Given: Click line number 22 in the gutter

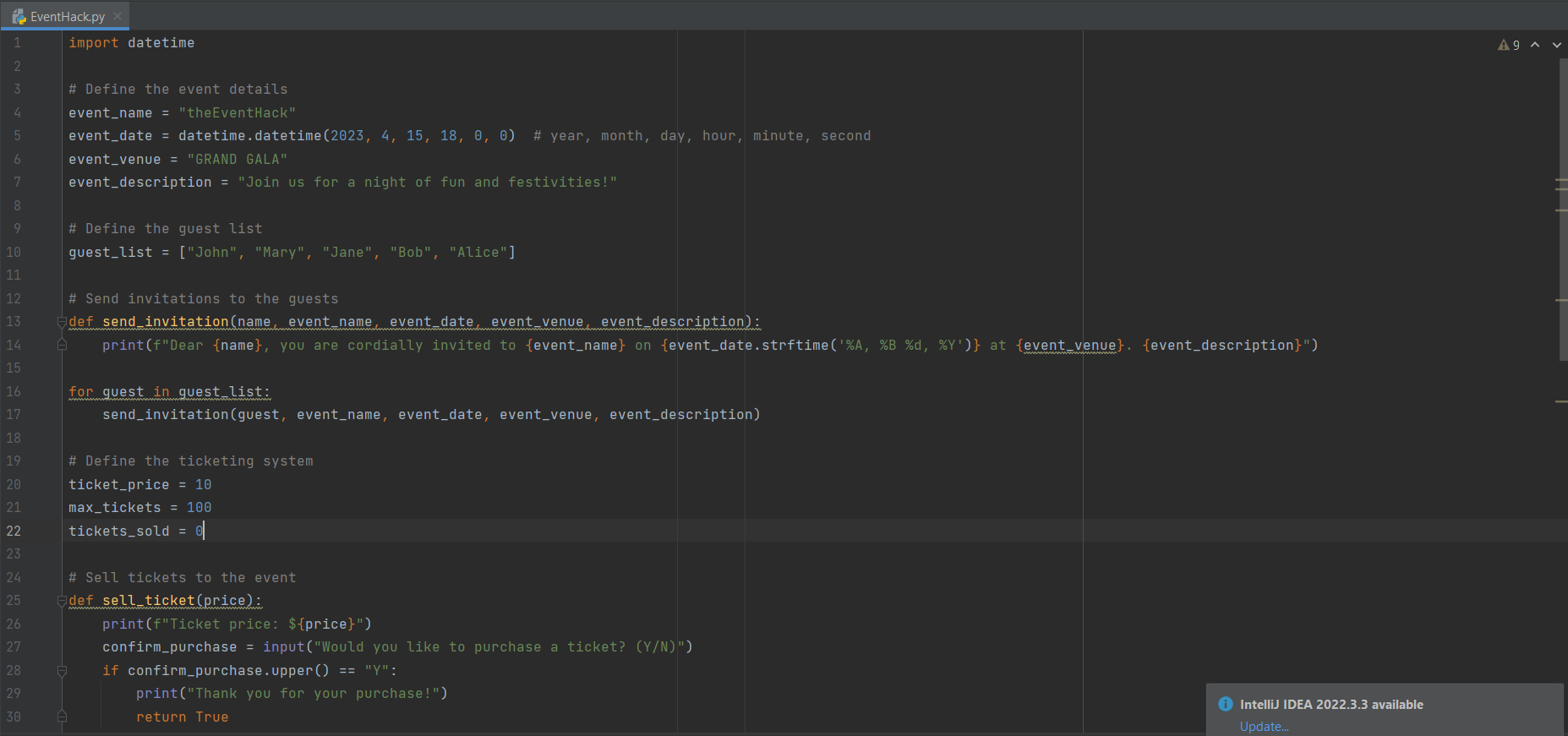Looking at the screenshot, I should point(14,531).
